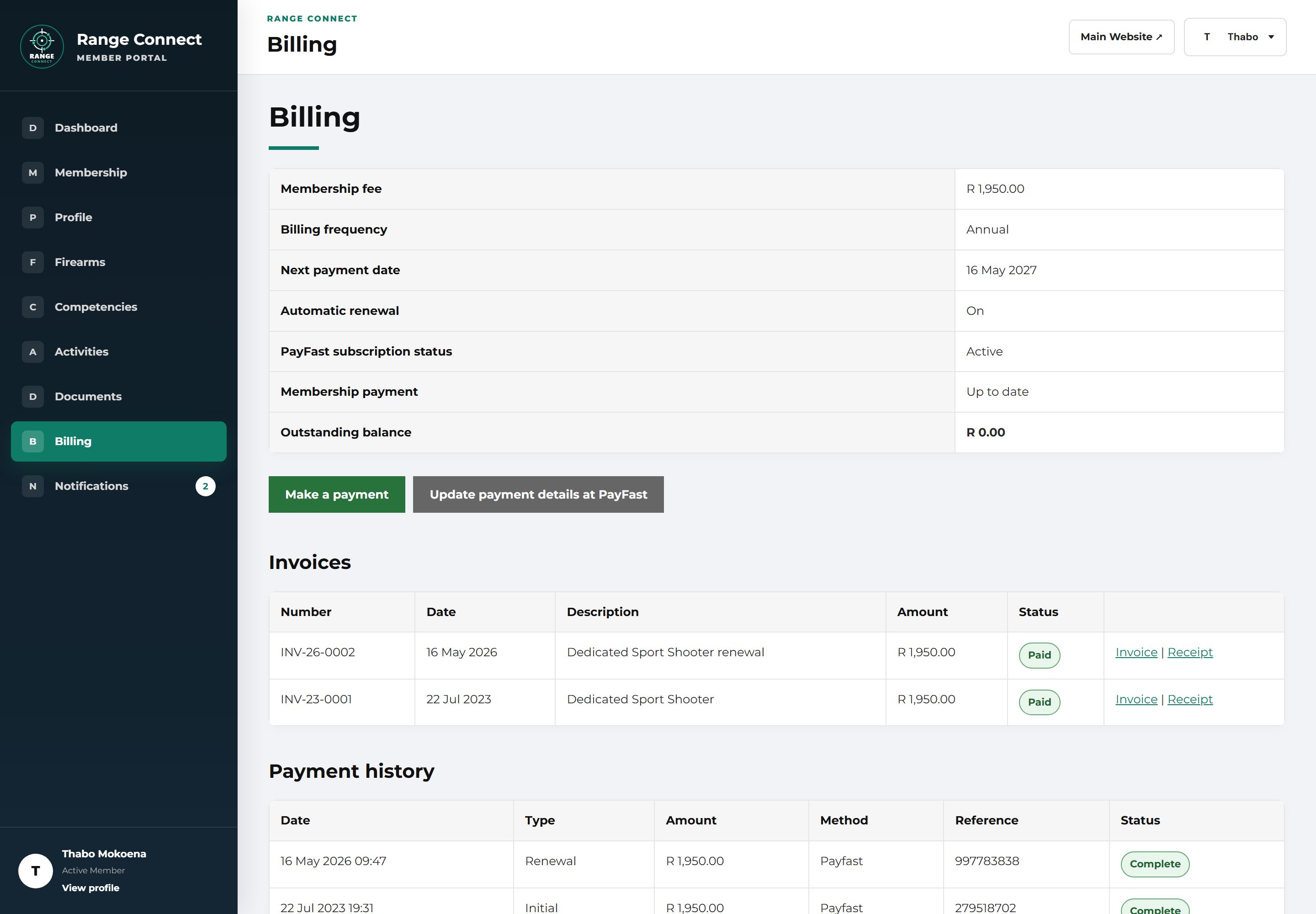
Task: Open the Firearms page
Action: (118, 262)
